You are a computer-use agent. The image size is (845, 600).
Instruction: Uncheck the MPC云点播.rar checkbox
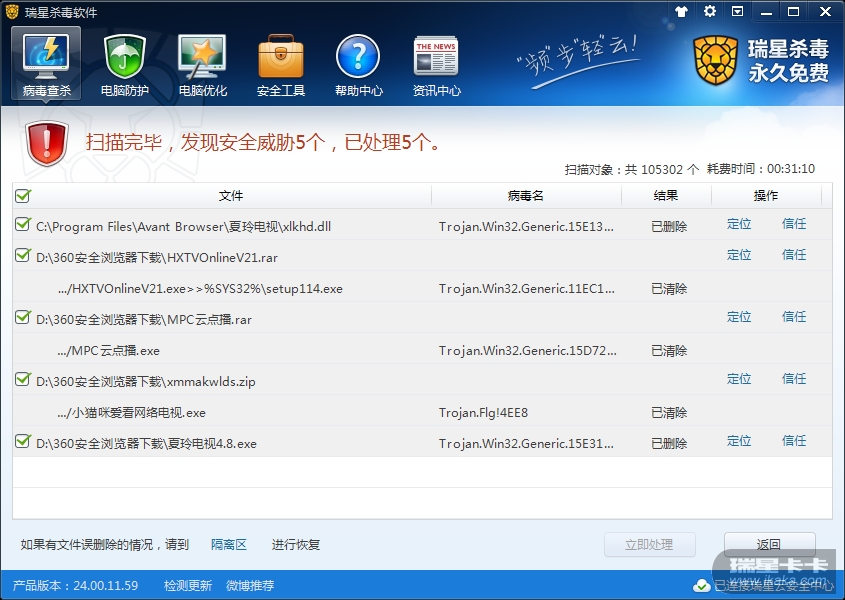(23, 317)
